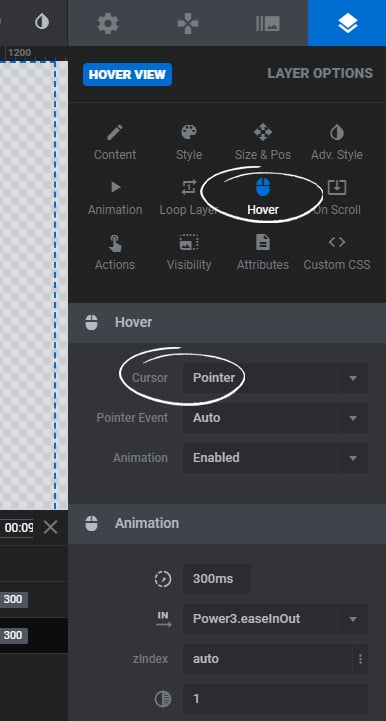Screen dimensions: 386x721
Task: Click the easing IN arrow icon
Action: point(163,619)
